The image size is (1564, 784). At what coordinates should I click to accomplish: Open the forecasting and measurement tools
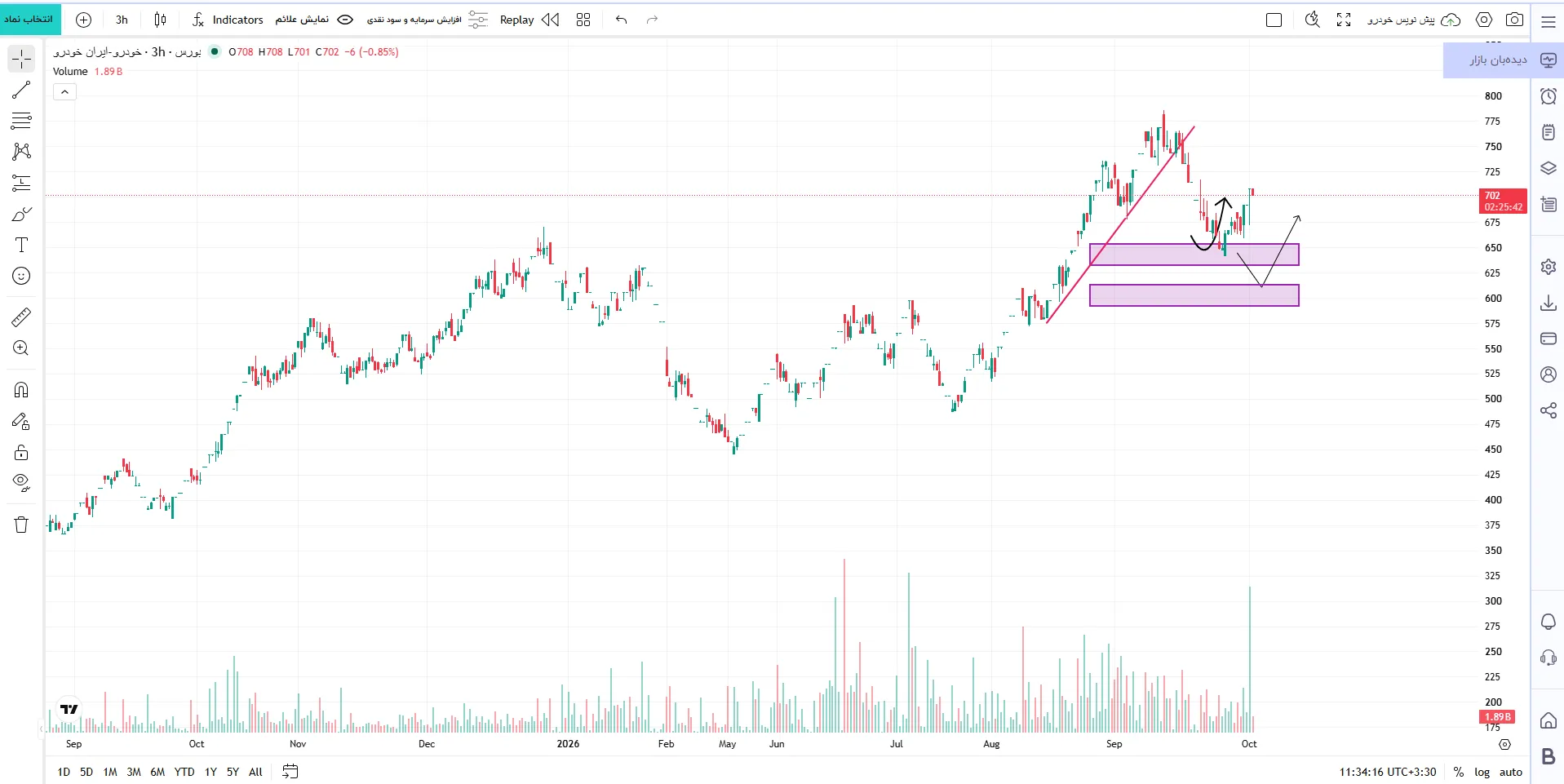[x=21, y=183]
